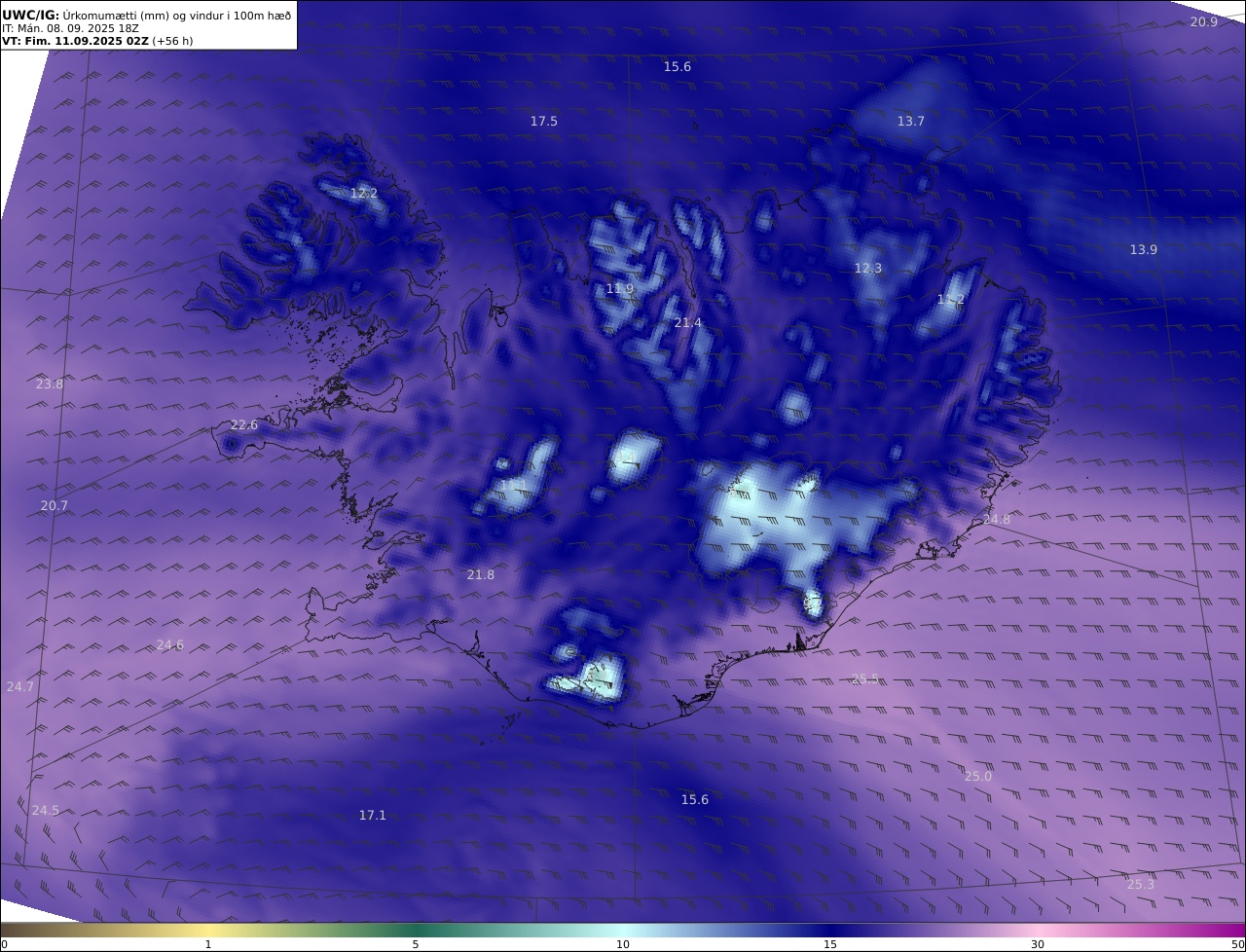This screenshot has width=1246, height=952.
Task: Click the 24.8 value near the southeast coast
Action: click(997, 519)
